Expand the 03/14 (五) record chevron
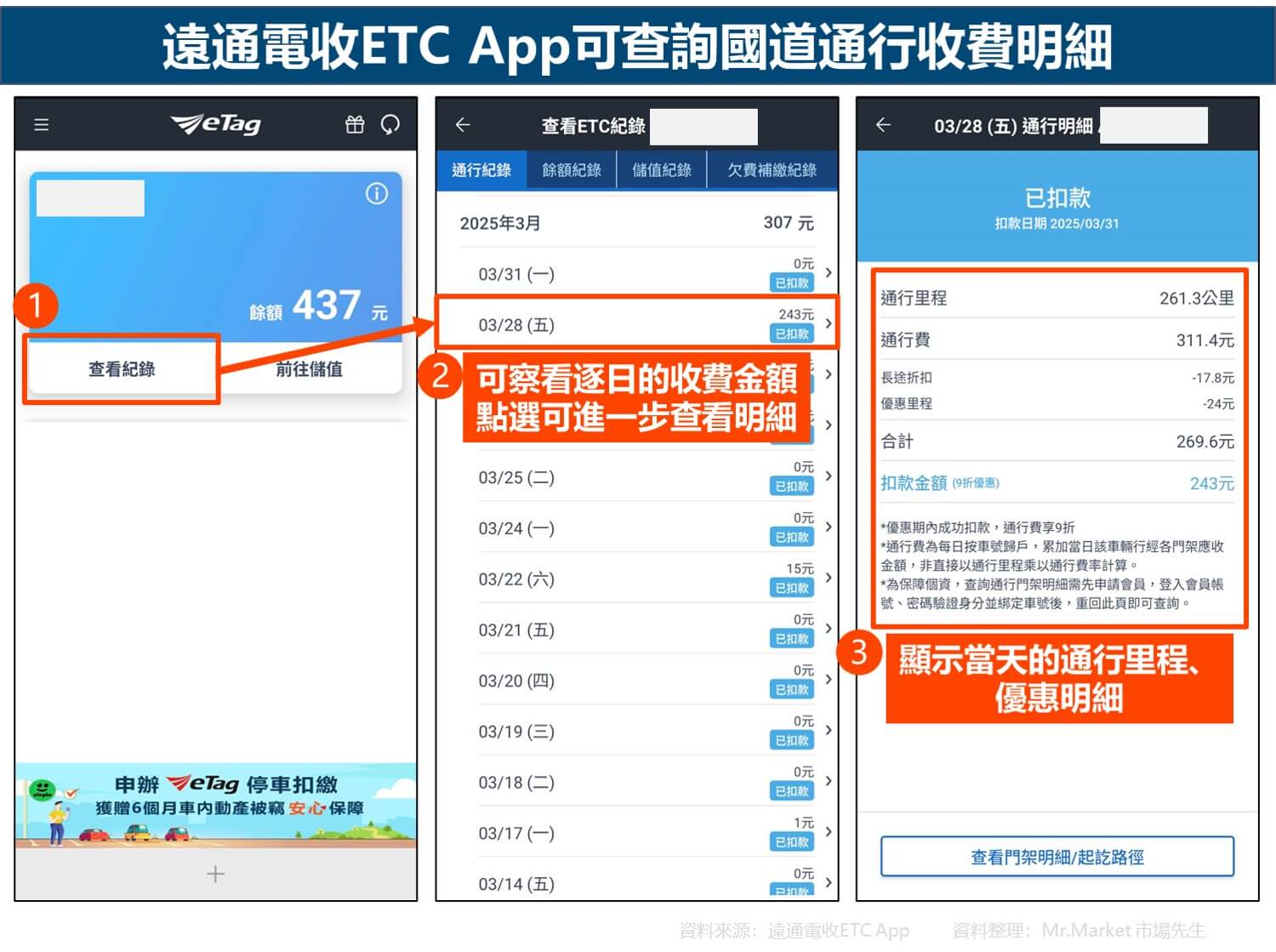The width and height of the screenshot is (1276, 952). pos(829,882)
